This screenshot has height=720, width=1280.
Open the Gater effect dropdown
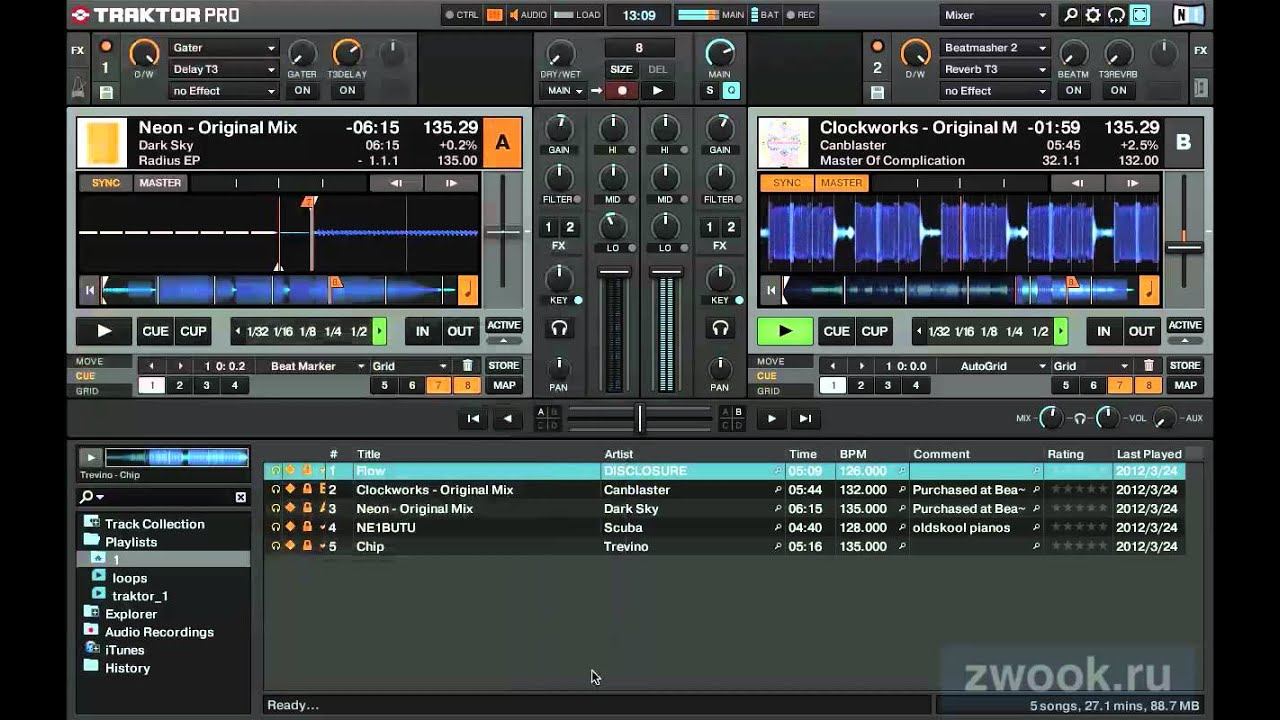tap(223, 48)
